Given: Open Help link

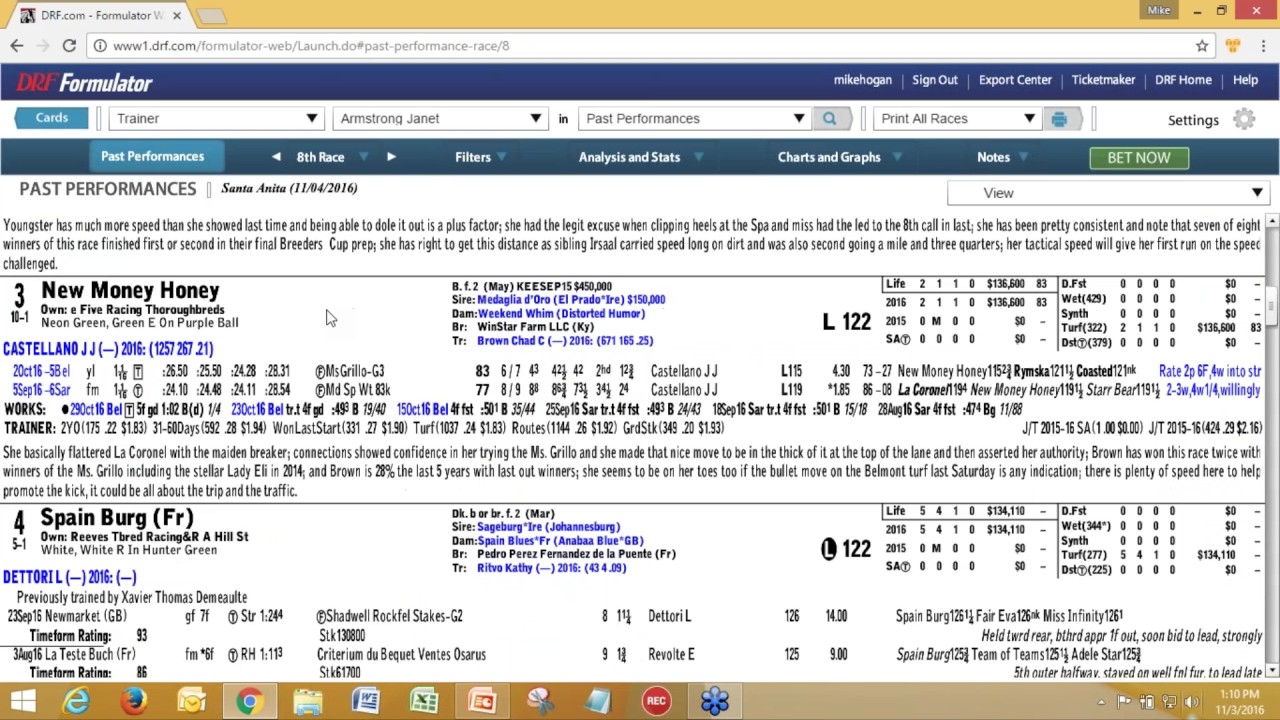Looking at the screenshot, I should pos(1245,80).
